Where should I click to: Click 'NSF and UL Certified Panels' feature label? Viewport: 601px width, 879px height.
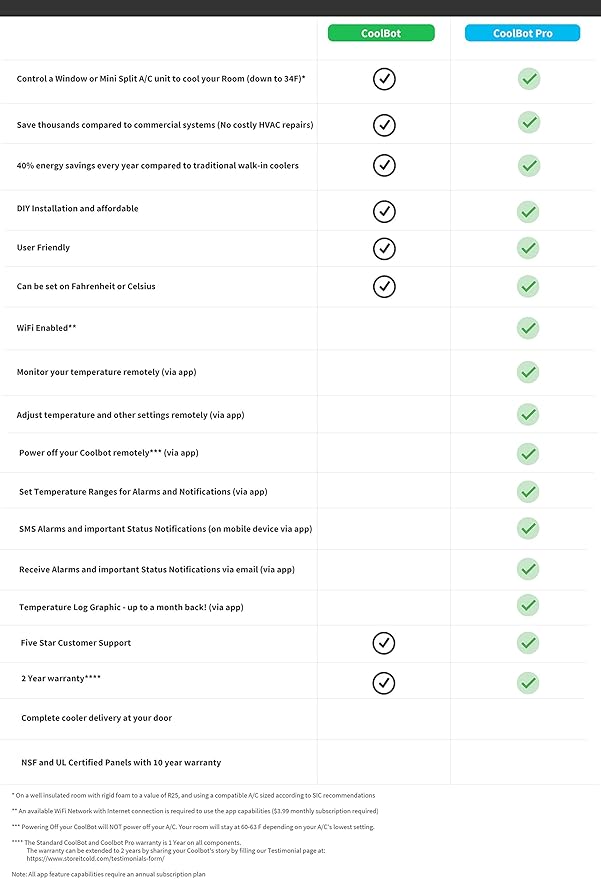point(121,762)
